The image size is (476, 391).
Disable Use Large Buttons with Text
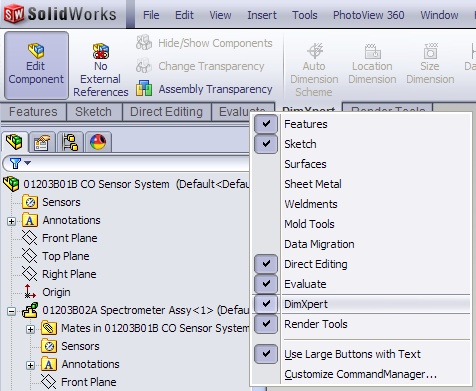(x=266, y=354)
